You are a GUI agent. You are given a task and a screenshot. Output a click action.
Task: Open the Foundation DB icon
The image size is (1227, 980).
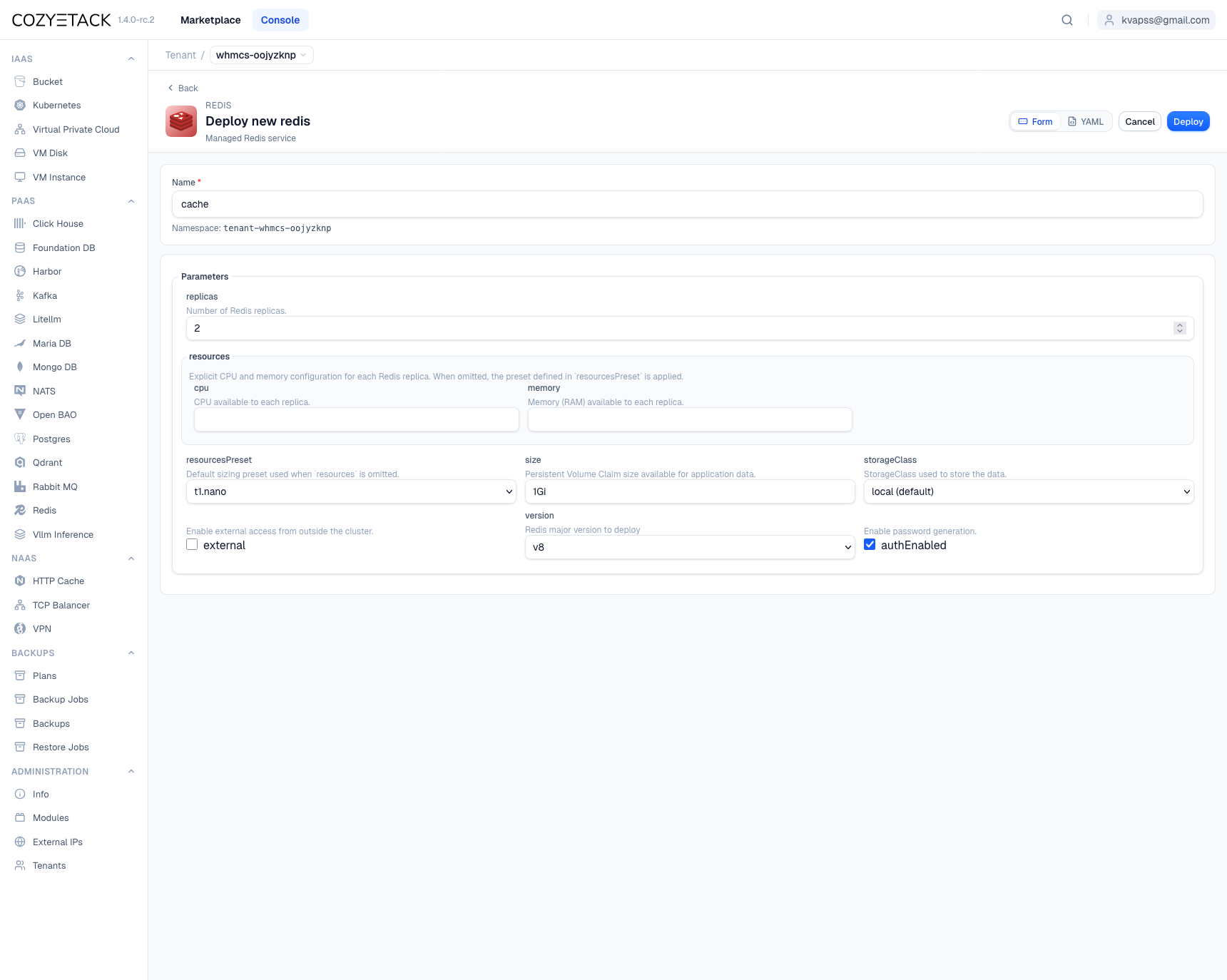click(x=20, y=247)
